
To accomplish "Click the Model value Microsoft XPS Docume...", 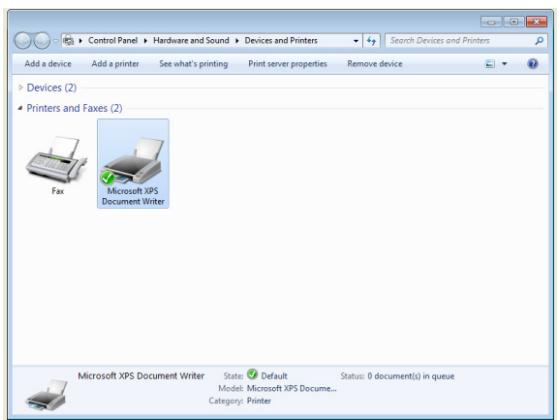I will pos(291,389).
